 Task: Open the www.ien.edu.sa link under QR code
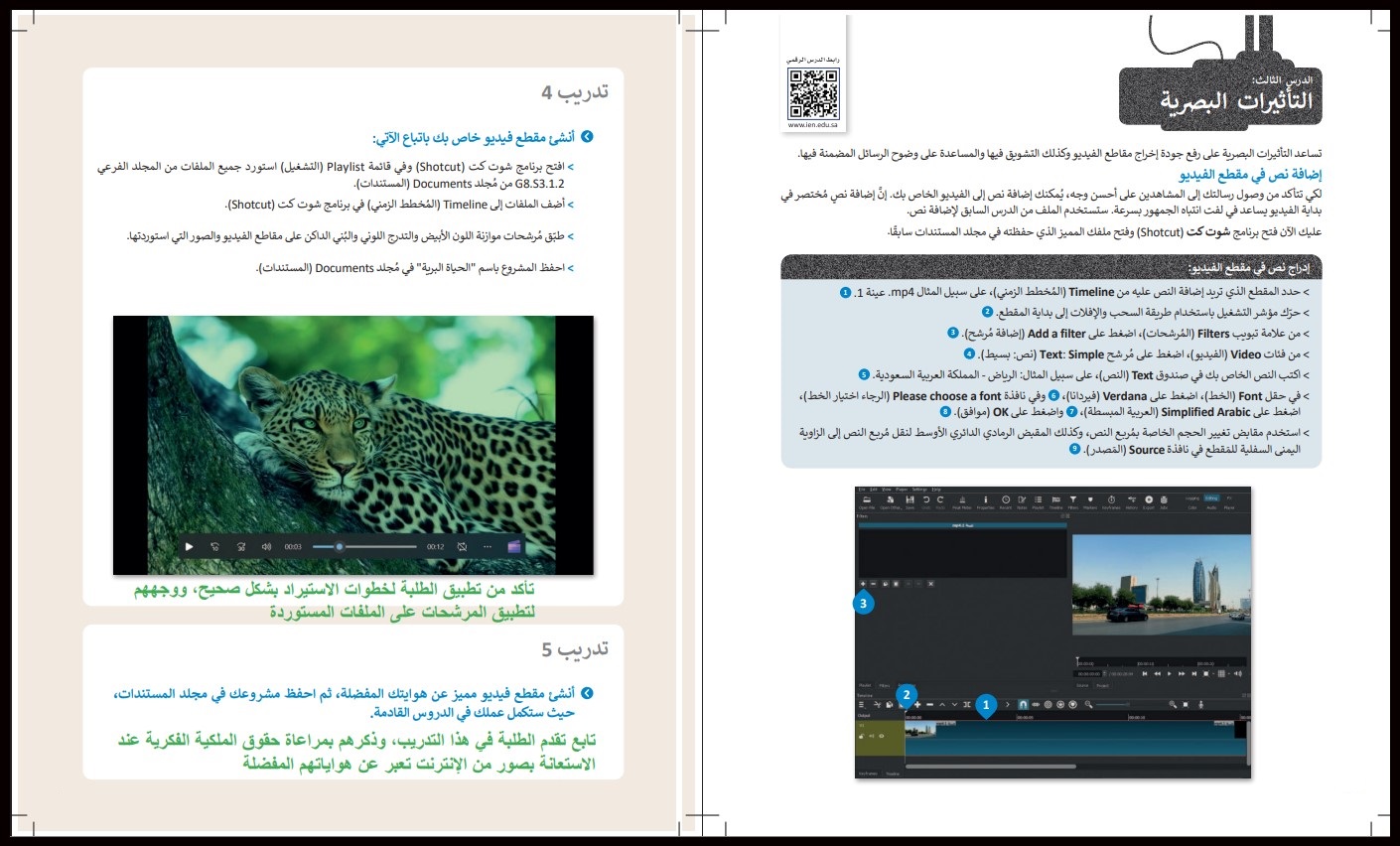[x=813, y=125]
